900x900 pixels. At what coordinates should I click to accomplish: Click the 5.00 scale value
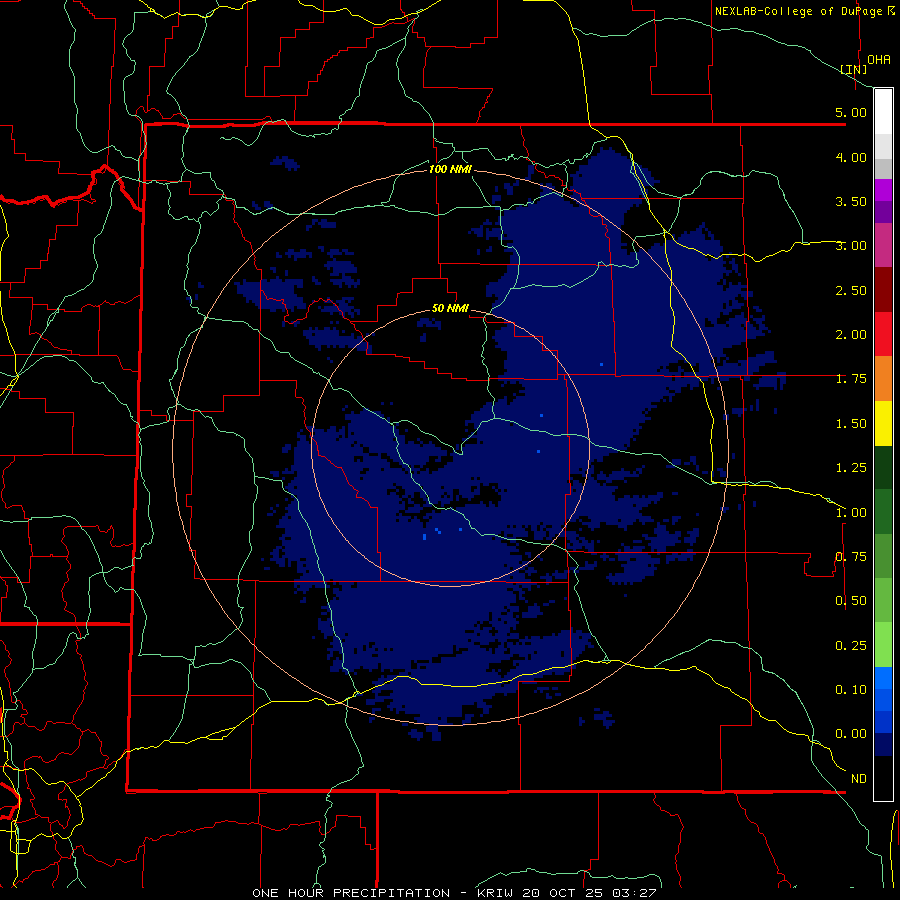tap(851, 112)
